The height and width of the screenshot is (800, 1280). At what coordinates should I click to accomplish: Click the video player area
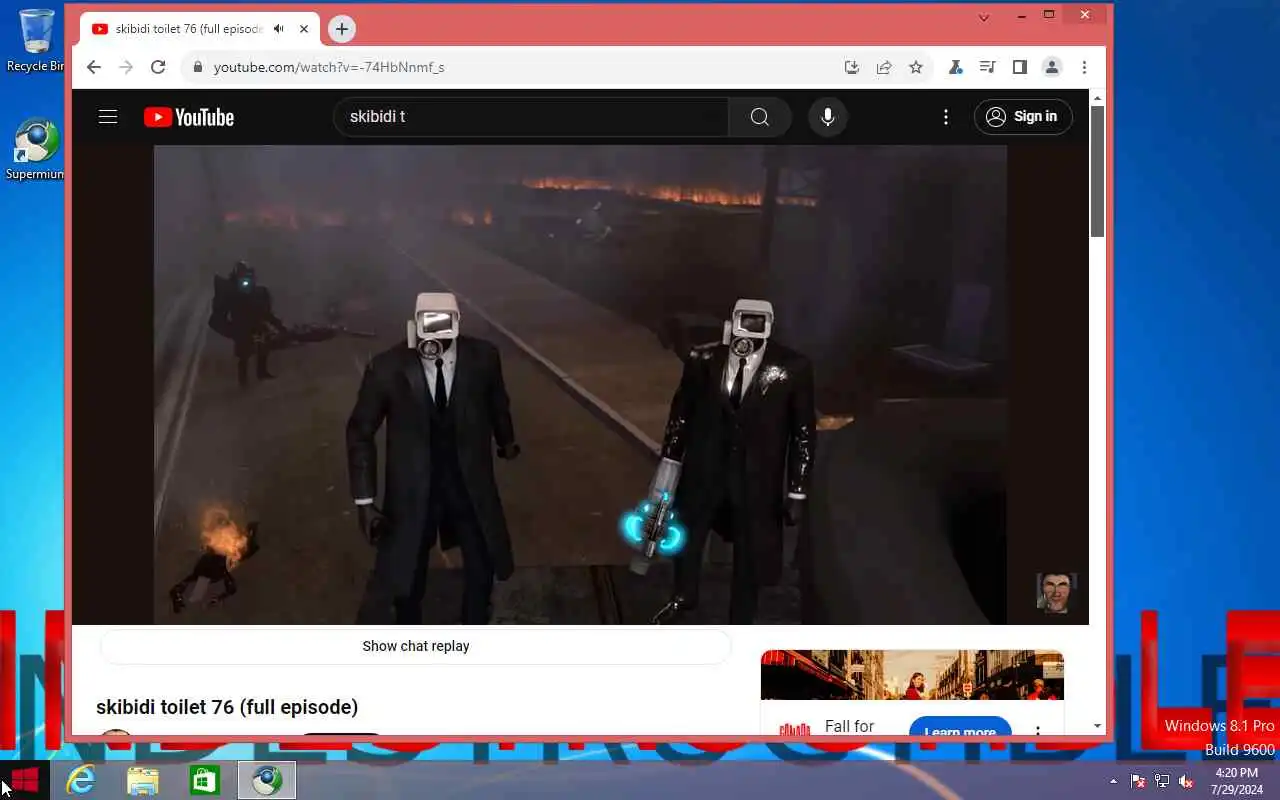(x=580, y=385)
